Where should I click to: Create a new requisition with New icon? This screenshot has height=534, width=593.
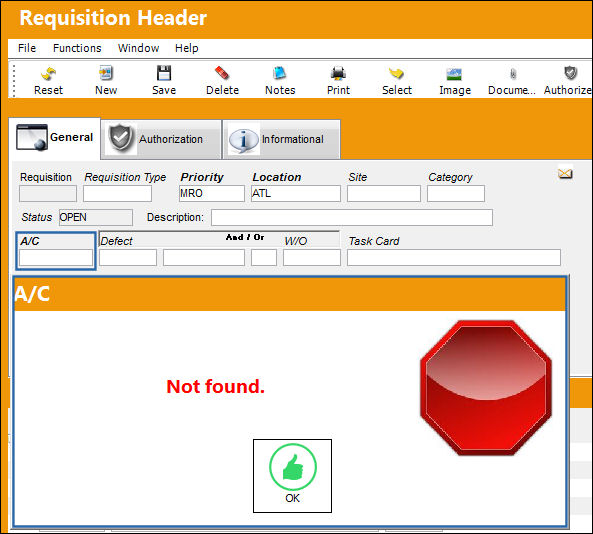point(106,73)
